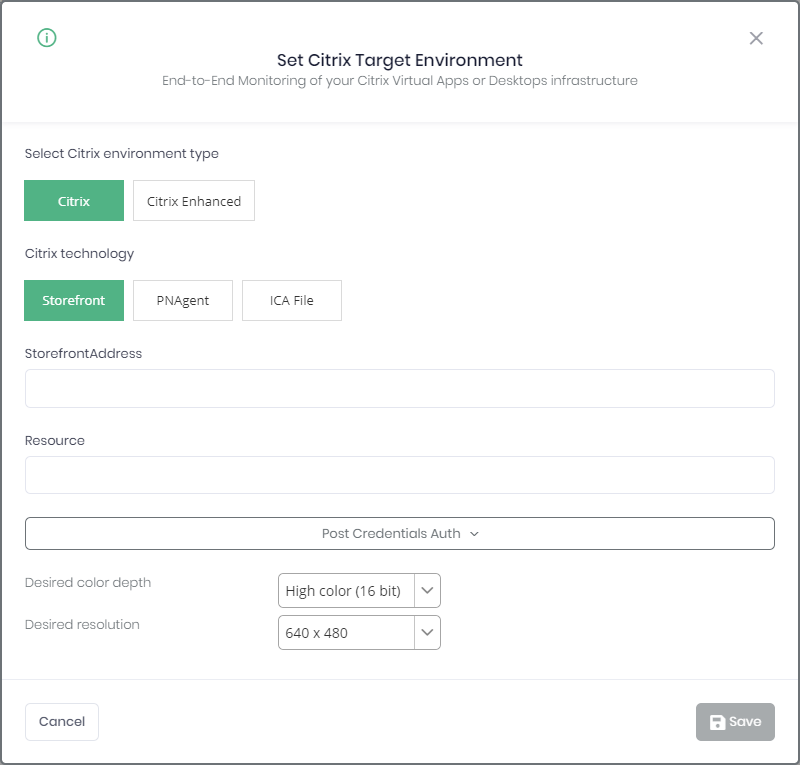
Task: Click the resolution dropdown arrow
Action: [427, 633]
